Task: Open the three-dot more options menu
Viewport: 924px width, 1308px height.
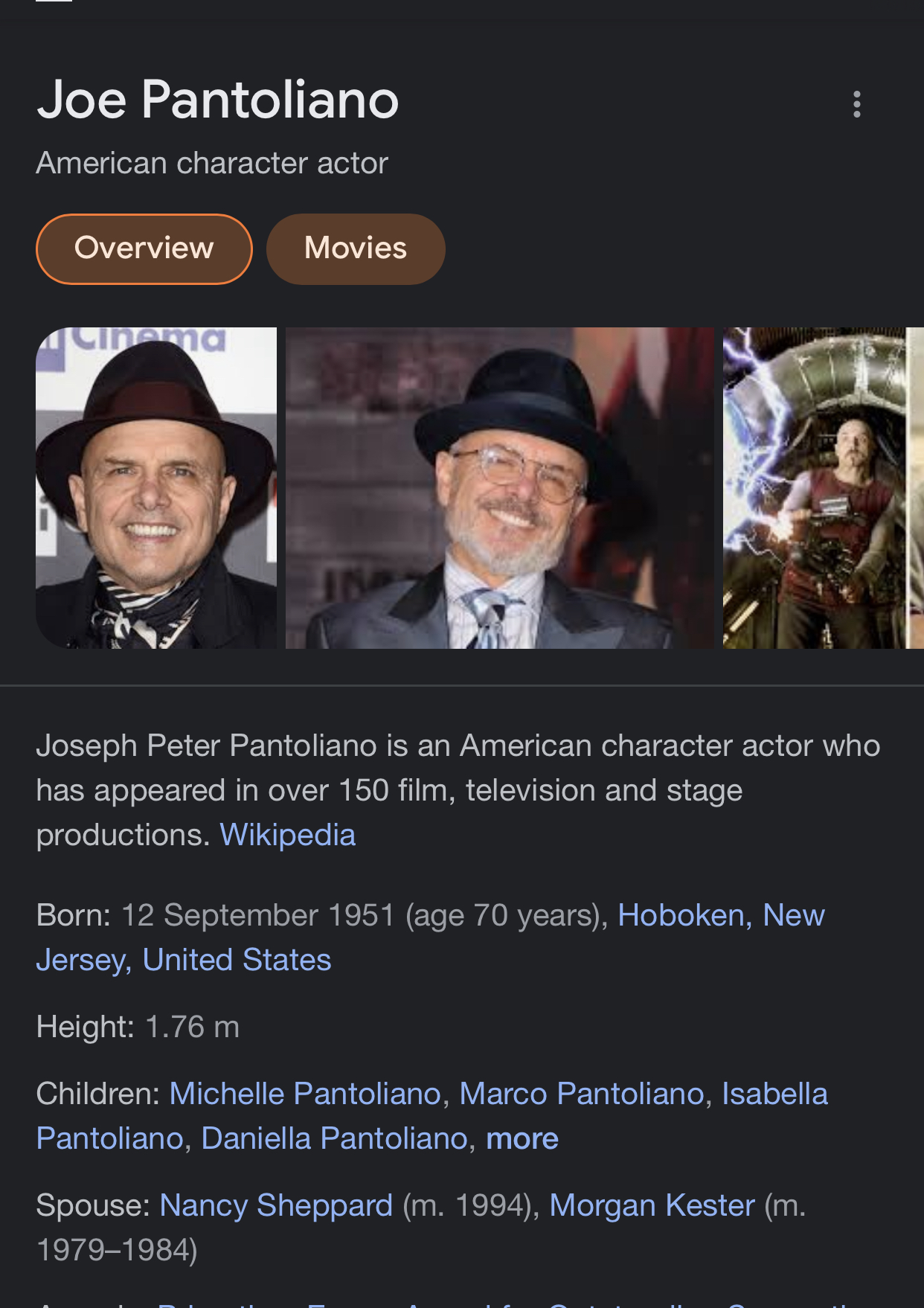Action: [856, 104]
